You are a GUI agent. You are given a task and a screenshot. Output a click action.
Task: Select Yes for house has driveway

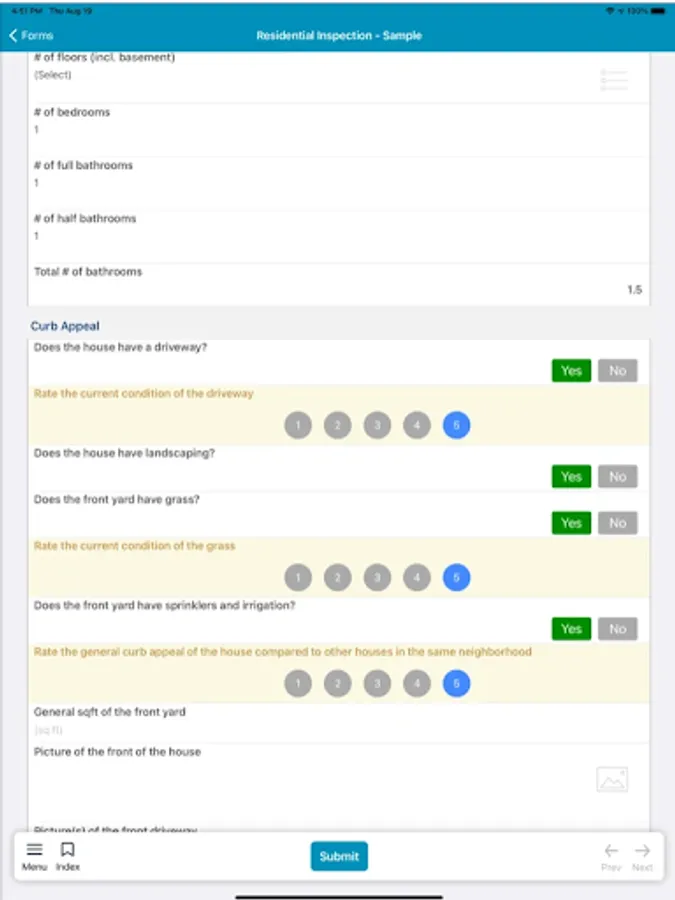(571, 371)
